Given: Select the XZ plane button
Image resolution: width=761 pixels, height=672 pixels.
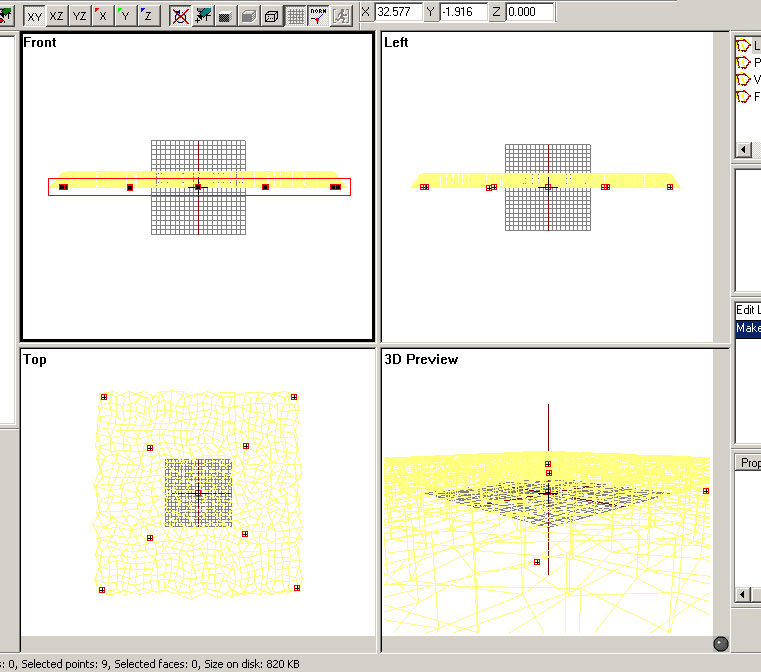Looking at the screenshot, I should [57, 15].
